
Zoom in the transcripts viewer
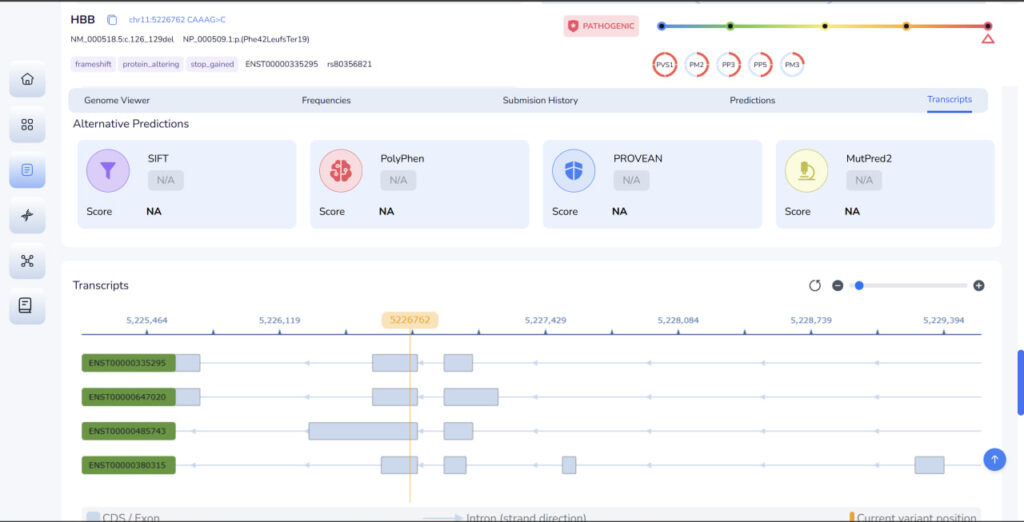point(978,285)
